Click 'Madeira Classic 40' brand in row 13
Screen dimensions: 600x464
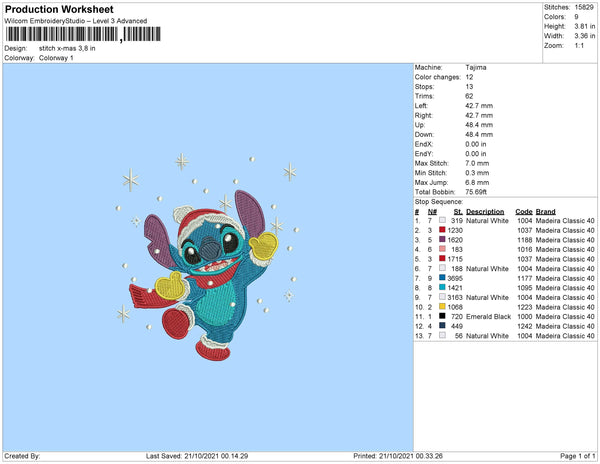(x=565, y=335)
